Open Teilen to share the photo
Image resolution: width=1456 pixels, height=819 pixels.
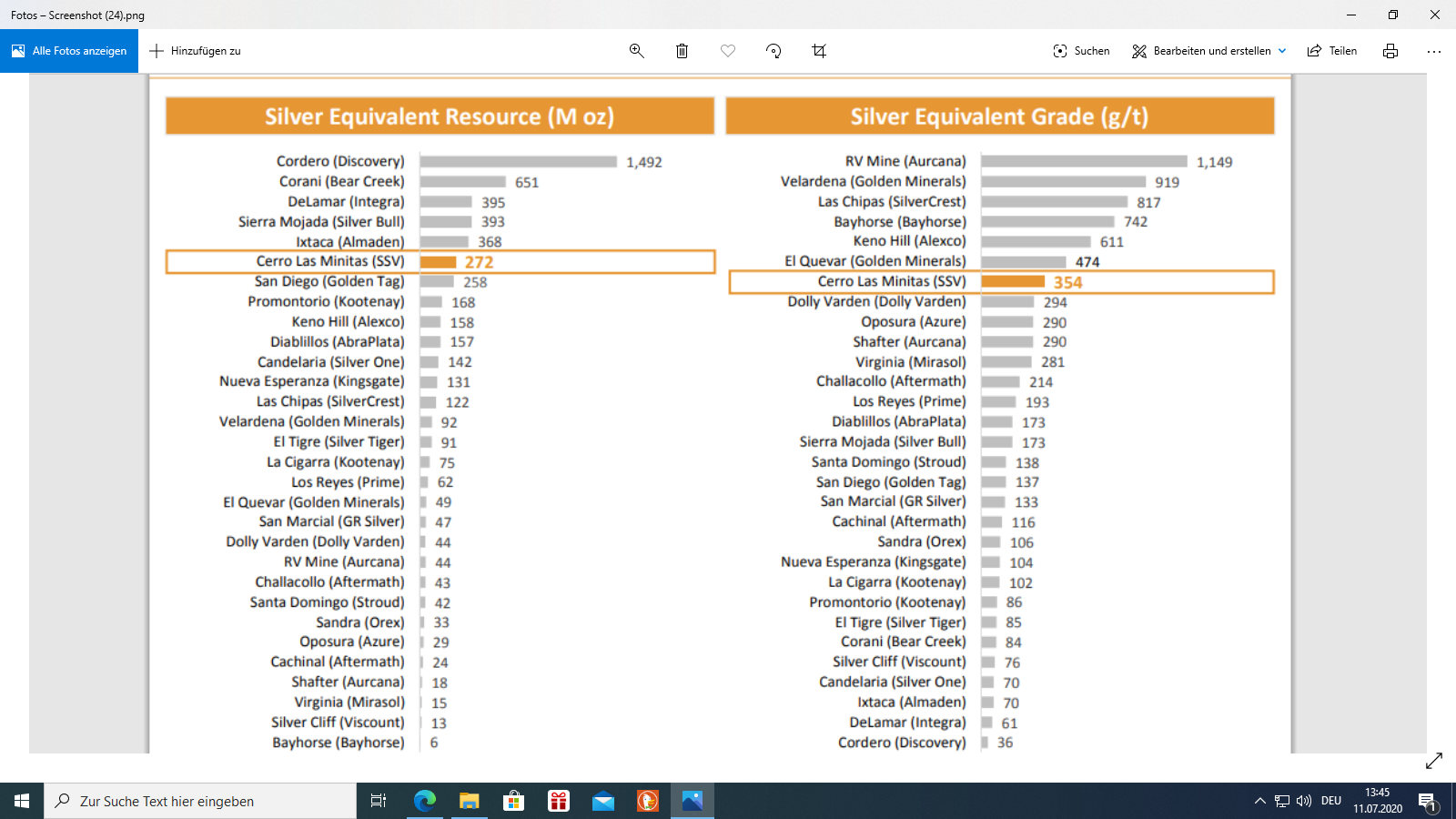[1332, 51]
